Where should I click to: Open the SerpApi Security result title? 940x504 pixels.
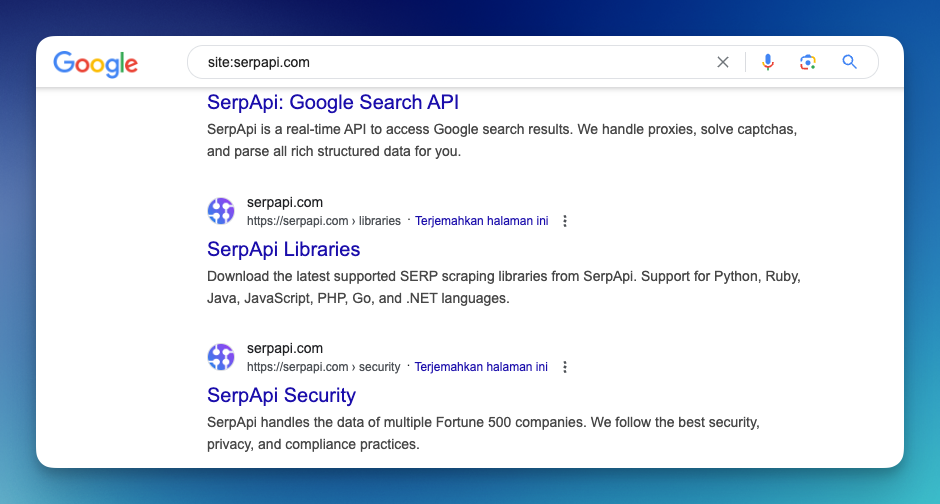(x=281, y=396)
